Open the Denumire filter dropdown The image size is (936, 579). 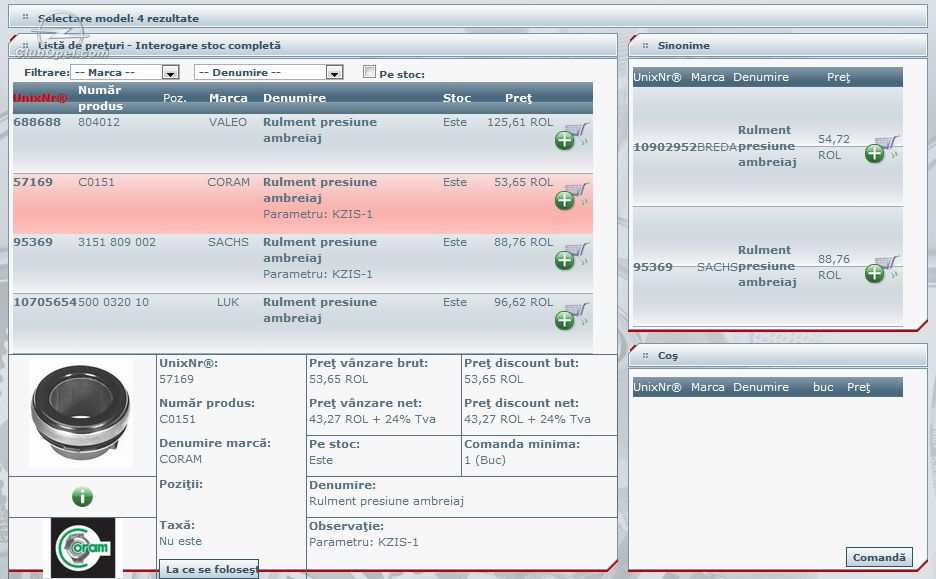tap(269, 72)
